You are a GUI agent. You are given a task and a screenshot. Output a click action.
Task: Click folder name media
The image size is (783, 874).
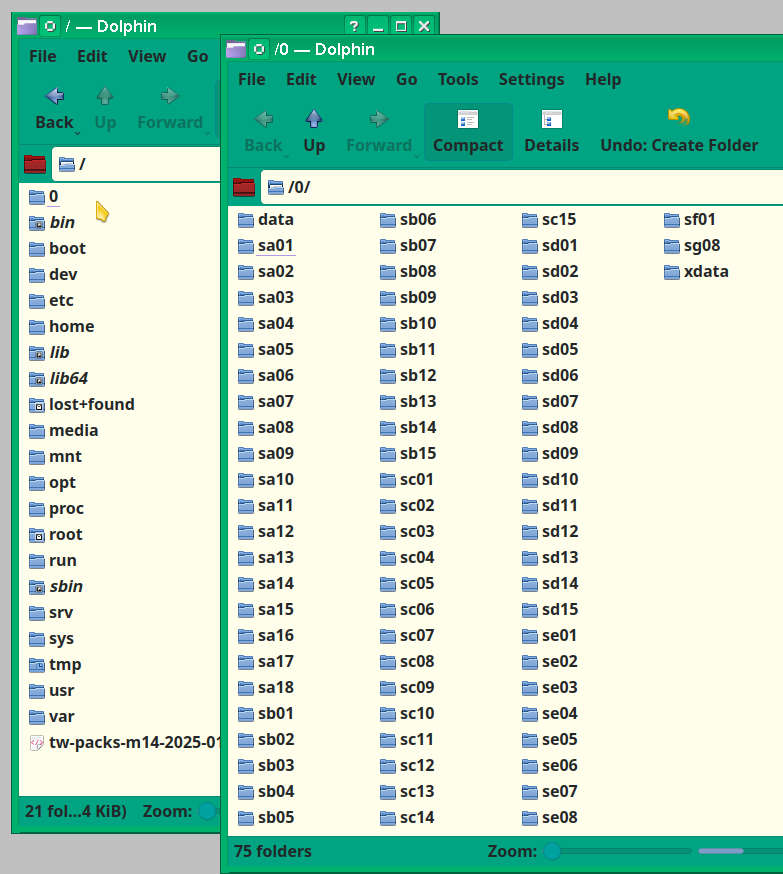click(74, 430)
